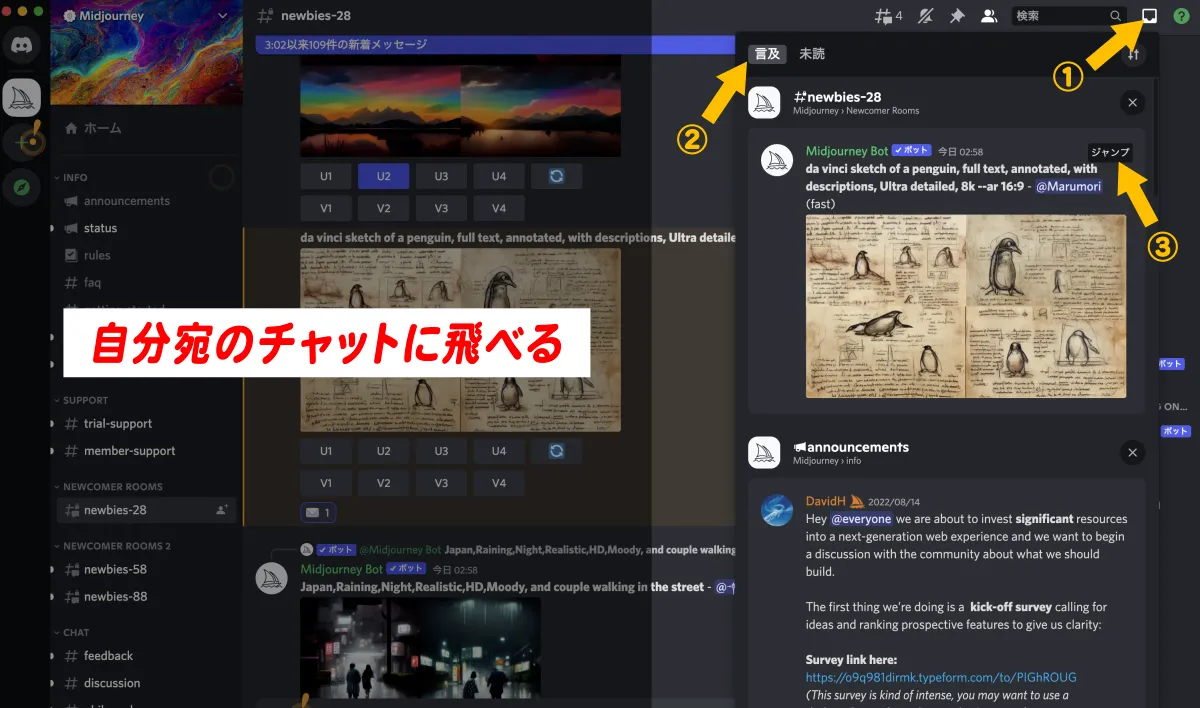The height and width of the screenshot is (708, 1200).
Task: Collapse the CHAT category
Action: coord(75,632)
